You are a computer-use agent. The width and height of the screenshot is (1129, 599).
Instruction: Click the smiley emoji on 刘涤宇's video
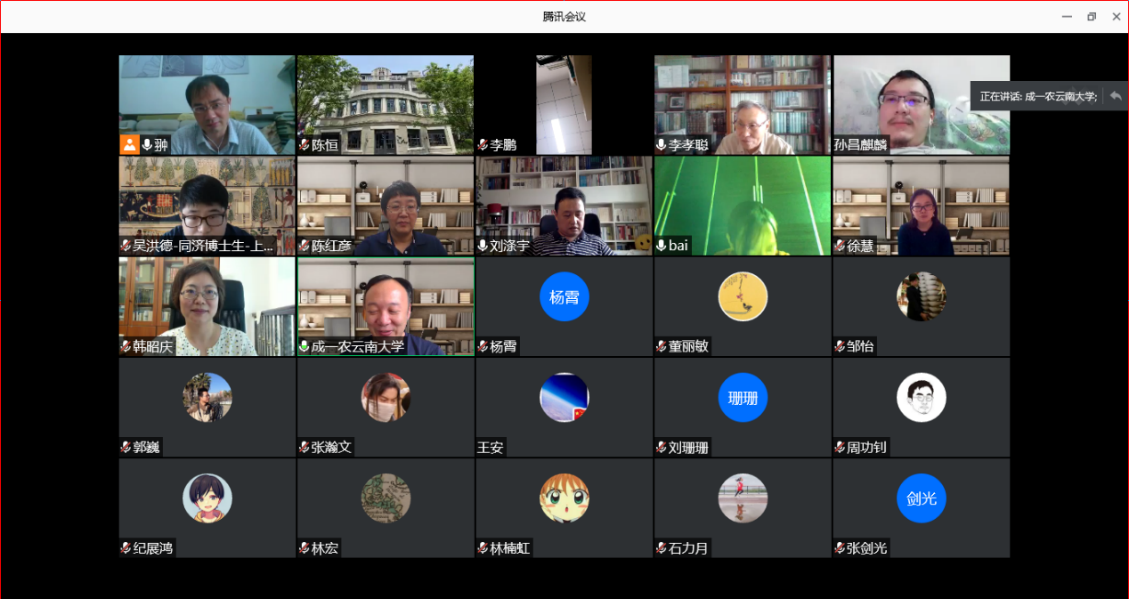(643, 243)
